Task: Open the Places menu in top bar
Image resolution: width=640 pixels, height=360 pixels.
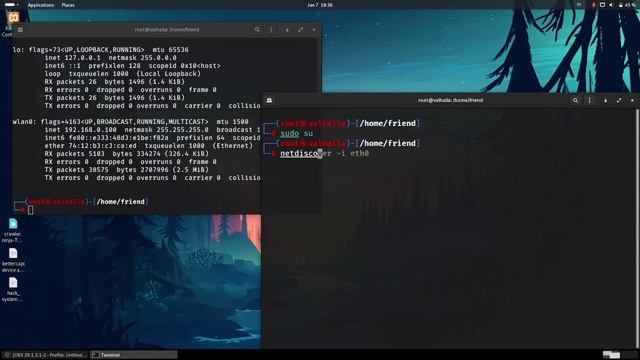Action: [x=68, y=5]
